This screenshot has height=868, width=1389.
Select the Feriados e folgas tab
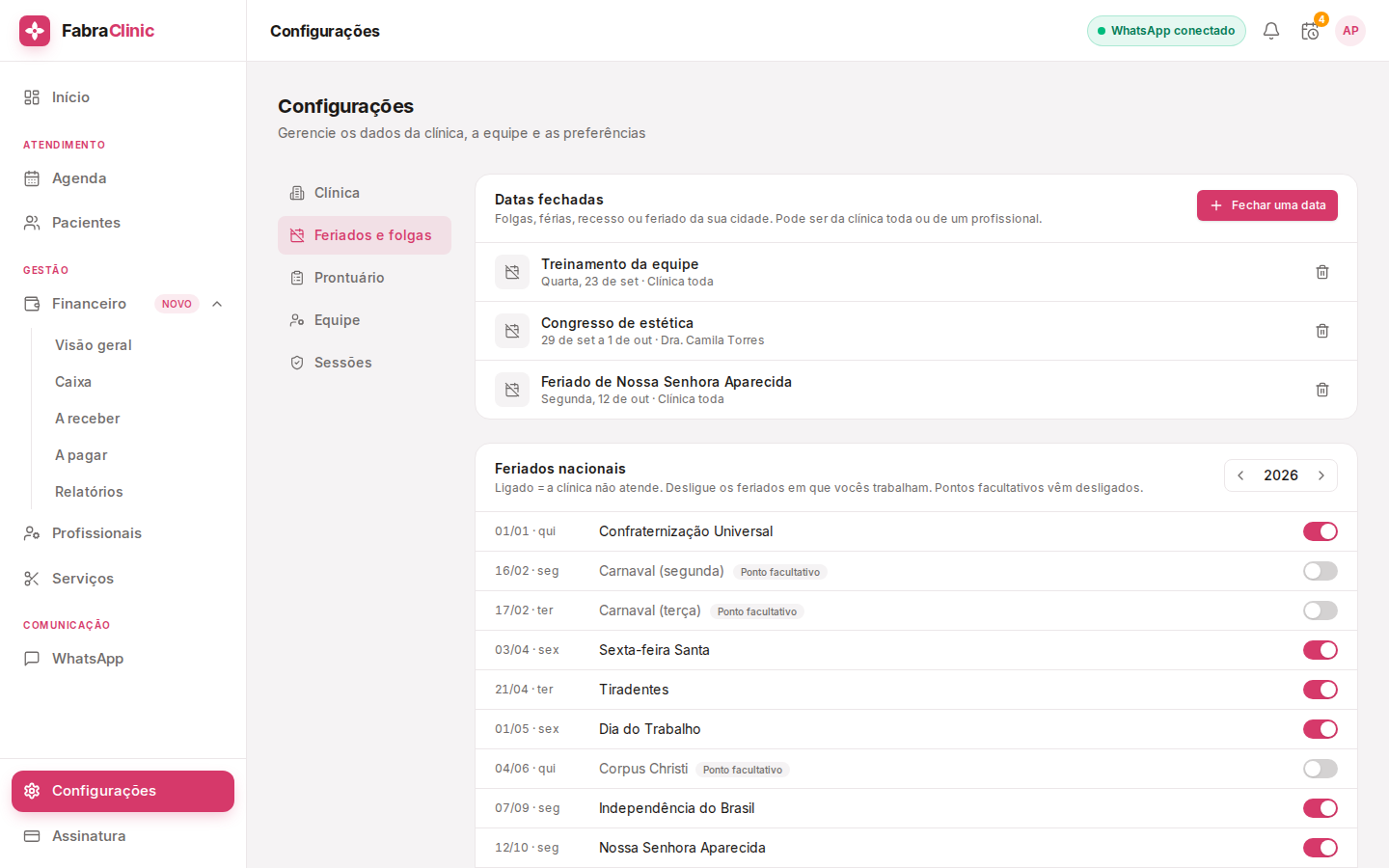point(365,235)
